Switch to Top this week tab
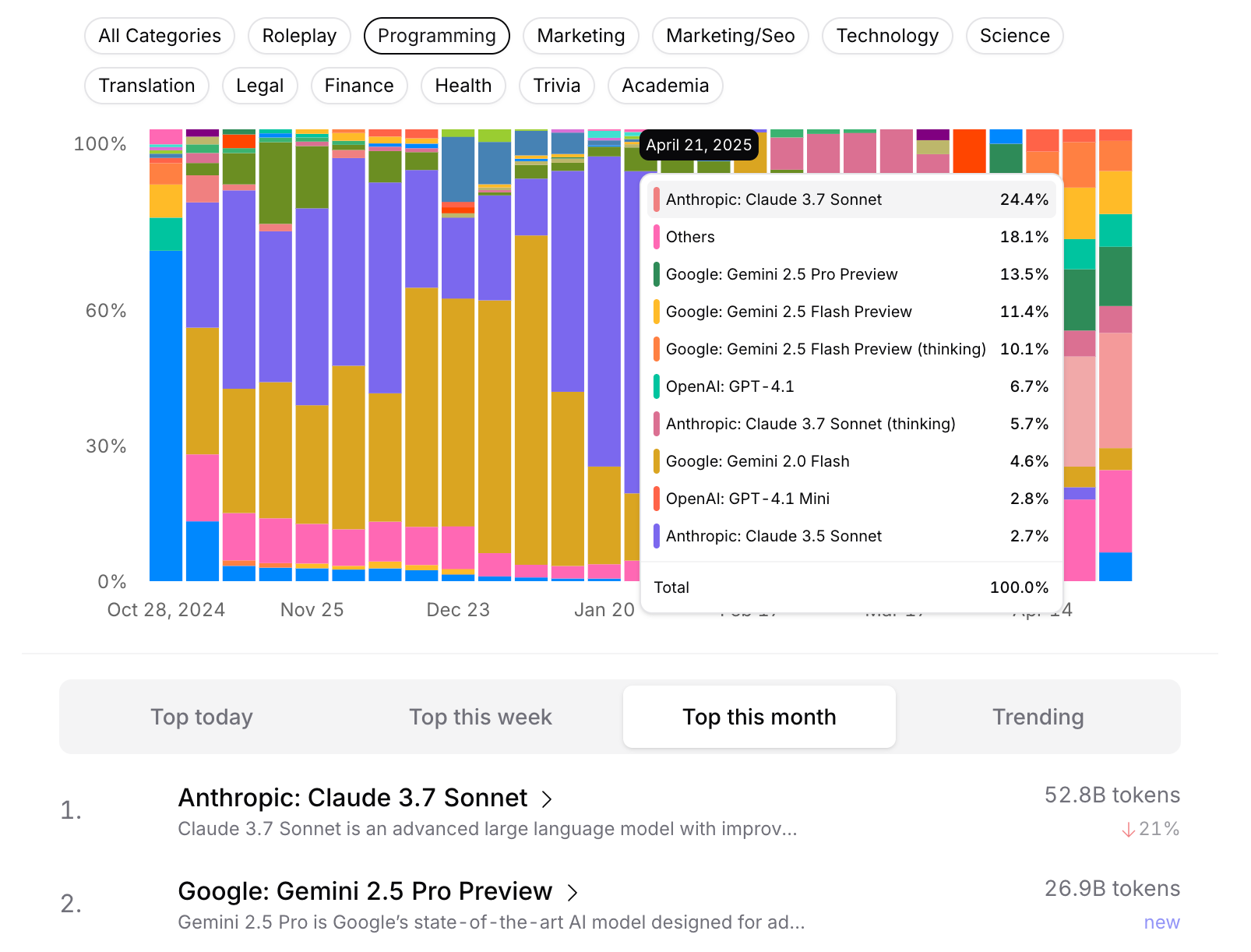Image resolution: width=1251 pixels, height=952 pixels. pos(481,717)
